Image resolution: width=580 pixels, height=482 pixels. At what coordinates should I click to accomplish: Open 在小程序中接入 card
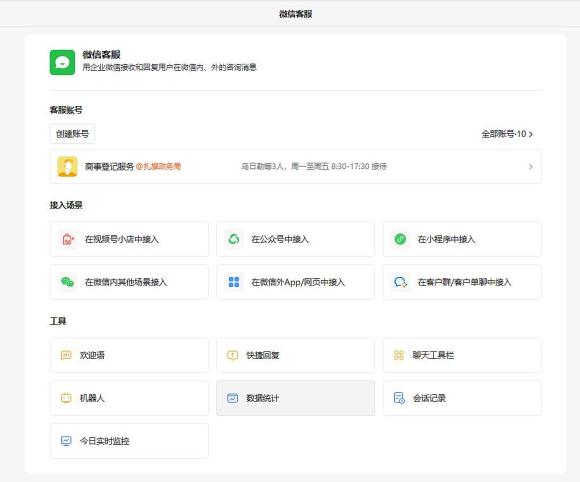462,239
